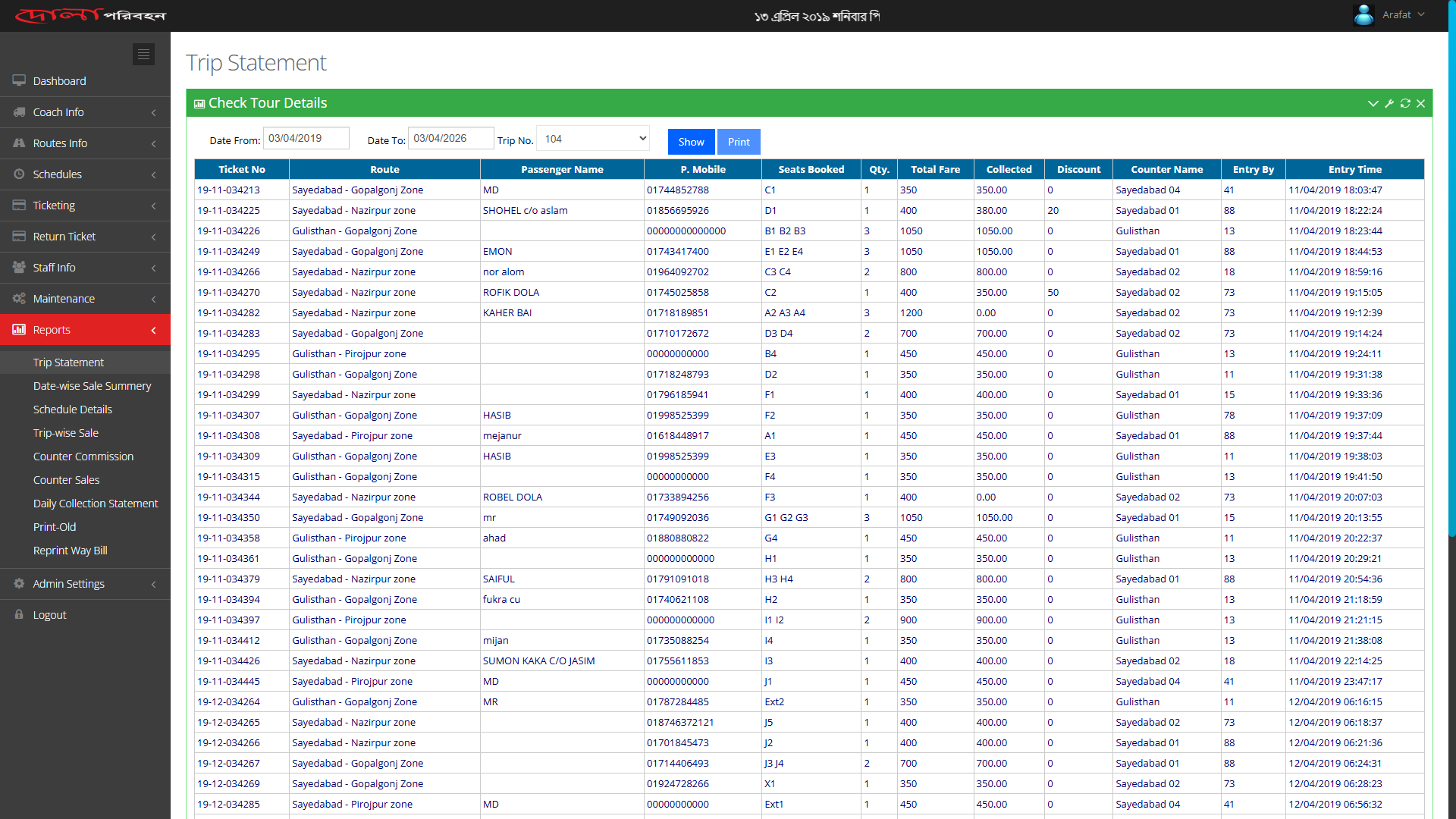Collapse panel using the chevron-down icon
This screenshot has height=819, width=1456.
click(x=1373, y=103)
